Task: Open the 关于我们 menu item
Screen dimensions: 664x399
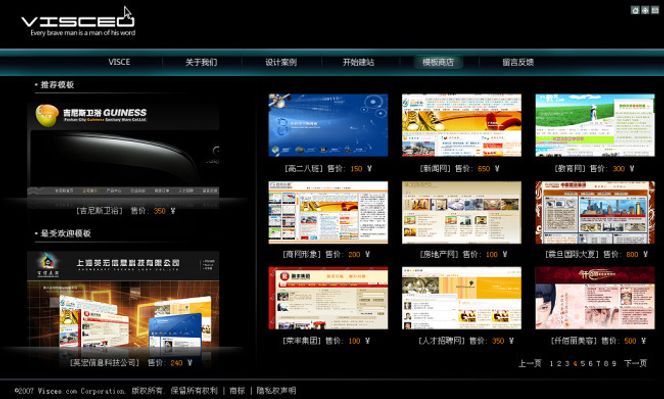Action: (x=201, y=62)
